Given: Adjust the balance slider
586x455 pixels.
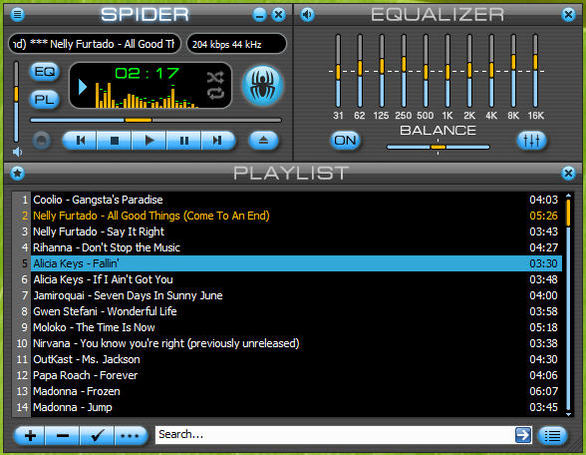Looking at the screenshot, I should pos(438,147).
